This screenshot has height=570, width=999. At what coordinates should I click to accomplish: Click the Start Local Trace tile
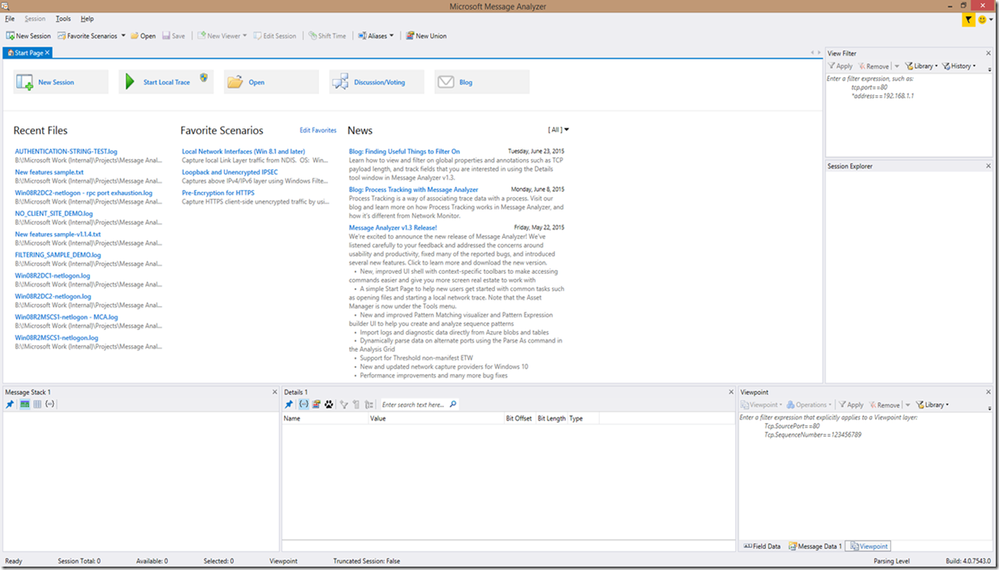(166, 82)
